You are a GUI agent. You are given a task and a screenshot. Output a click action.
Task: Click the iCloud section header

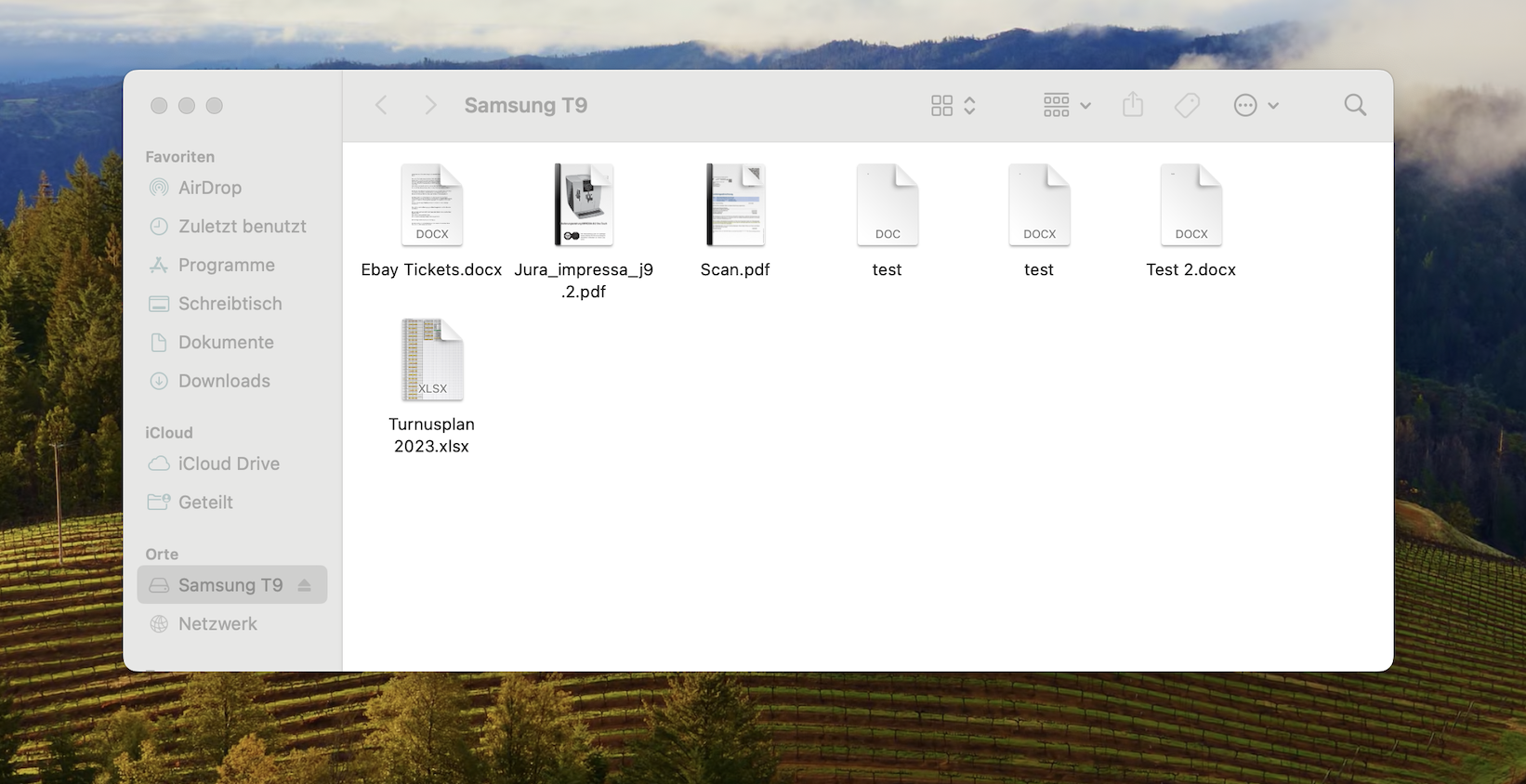[169, 433]
